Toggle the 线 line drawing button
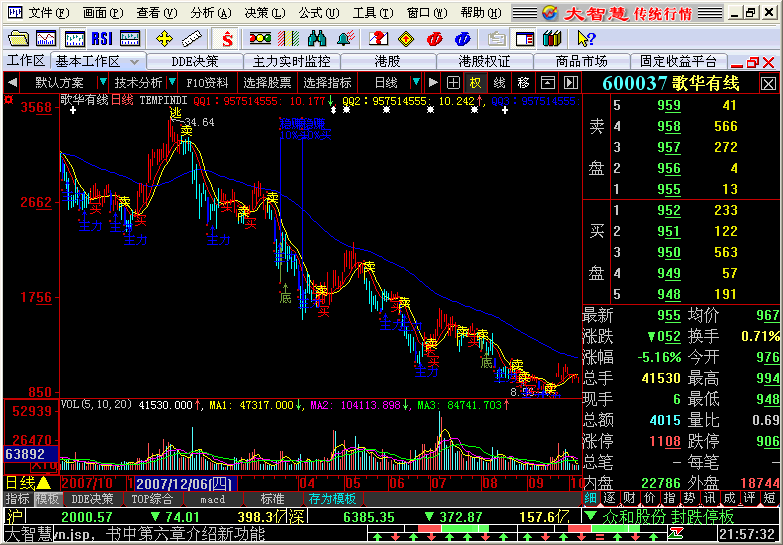This screenshot has width=783, height=545. click(499, 82)
